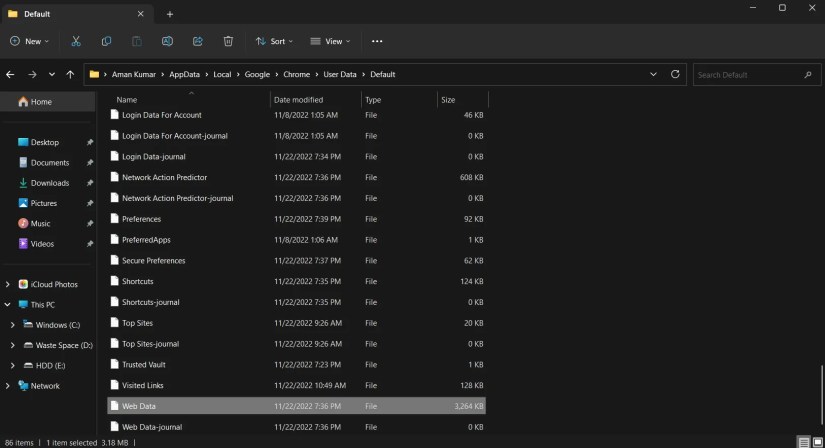This screenshot has width=825, height=448.
Task: Click the Copy icon in toolbar
Action: [106, 41]
